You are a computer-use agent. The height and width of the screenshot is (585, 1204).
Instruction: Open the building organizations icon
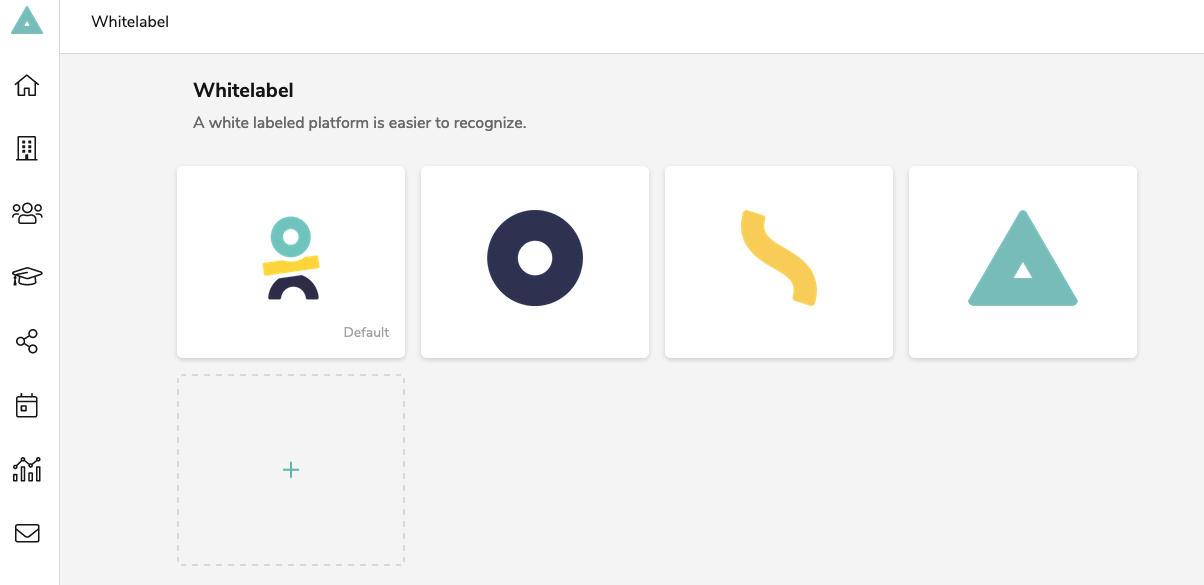coord(27,149)
